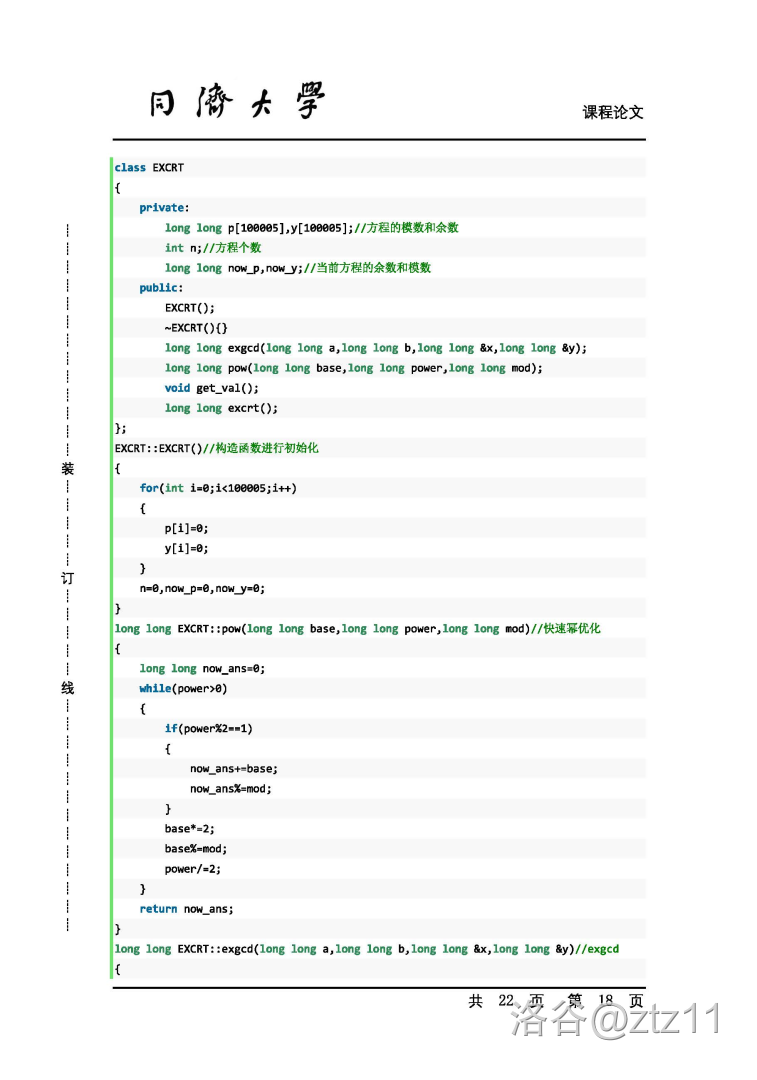Click the 'public:' keyword
This screenshot has height=1080, width=757.
[160, 288]
